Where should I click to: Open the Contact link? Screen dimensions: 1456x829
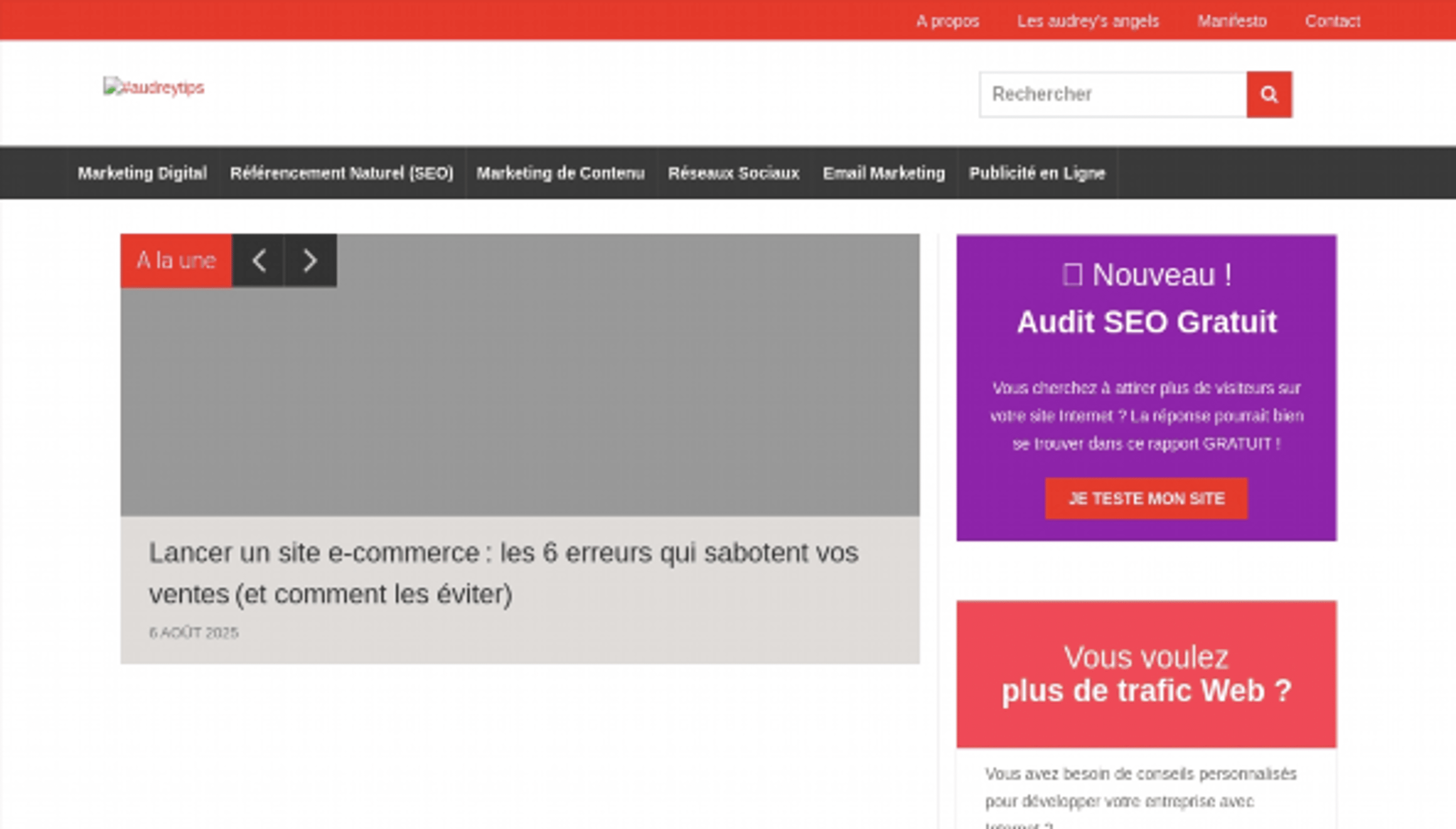coord(1332,21)
